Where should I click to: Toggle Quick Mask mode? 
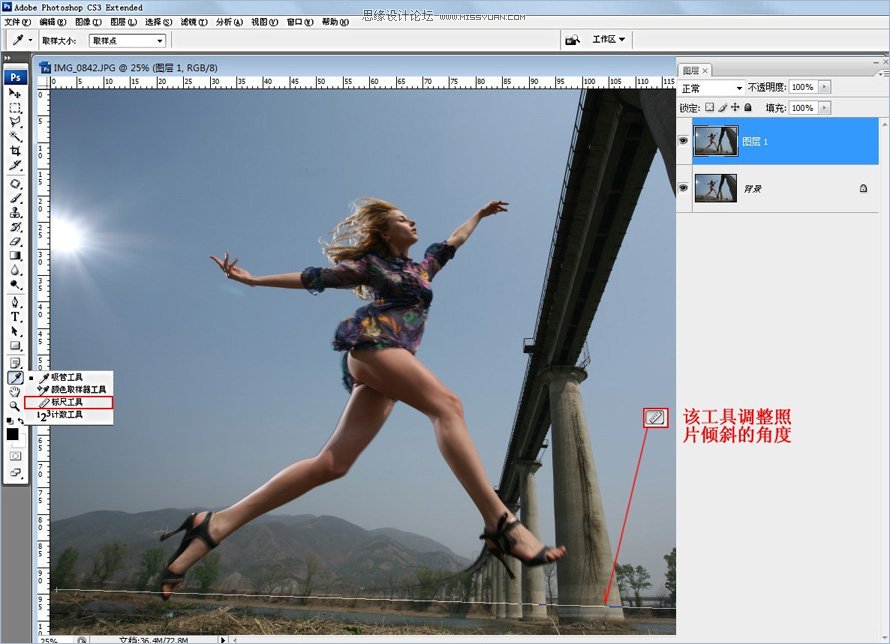[x=15, y=456]
